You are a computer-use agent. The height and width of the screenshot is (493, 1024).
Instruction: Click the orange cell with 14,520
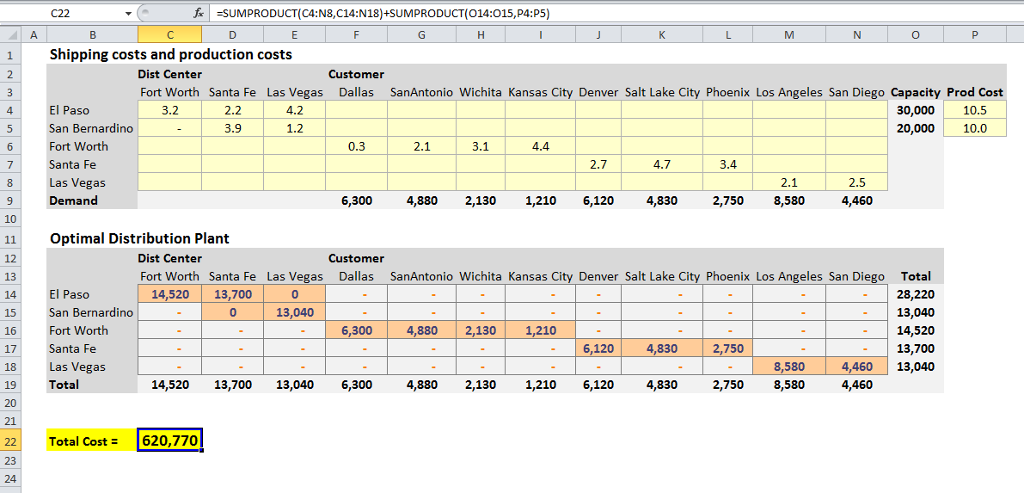pos(170,294)
